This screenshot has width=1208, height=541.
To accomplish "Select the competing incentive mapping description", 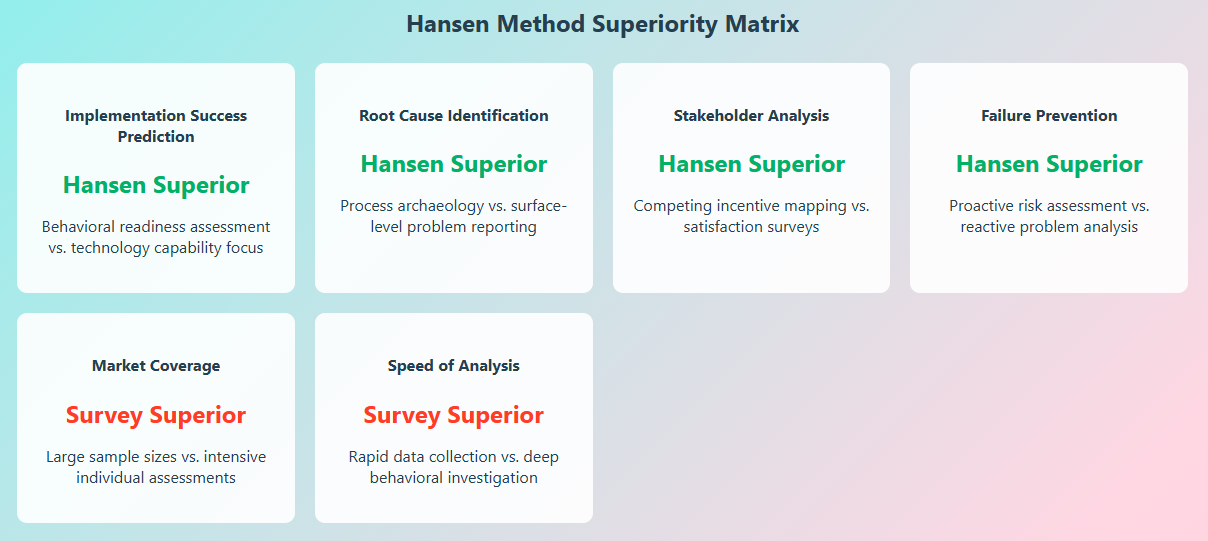I will point(751,216).
